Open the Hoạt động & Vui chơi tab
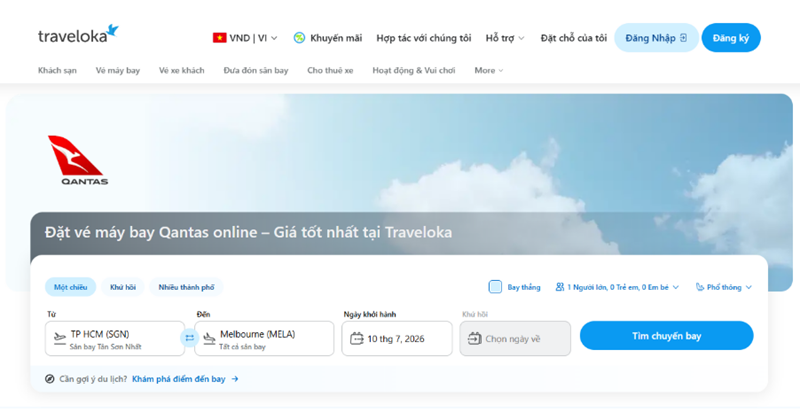Image resolution: width=800 pixels, height=420 pixels. point(414,70)
